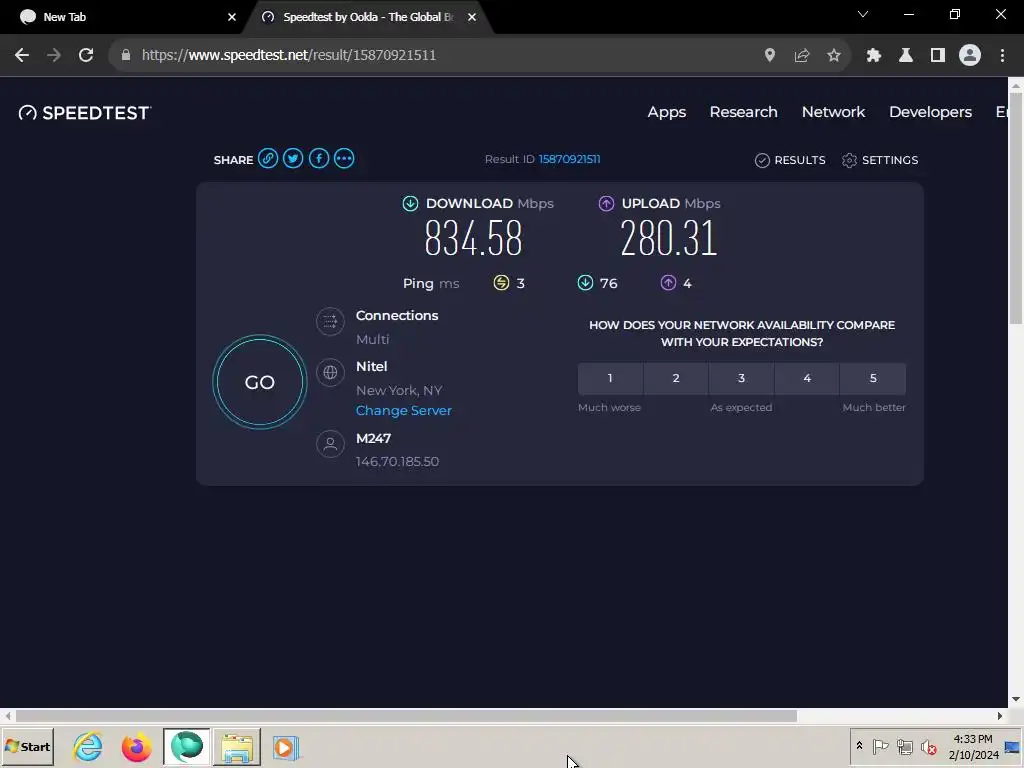Image resolution: width=1024 pixels, height=768 pixels.
Task: Open the browser three-dot menu
Action: pos(1002,56)
